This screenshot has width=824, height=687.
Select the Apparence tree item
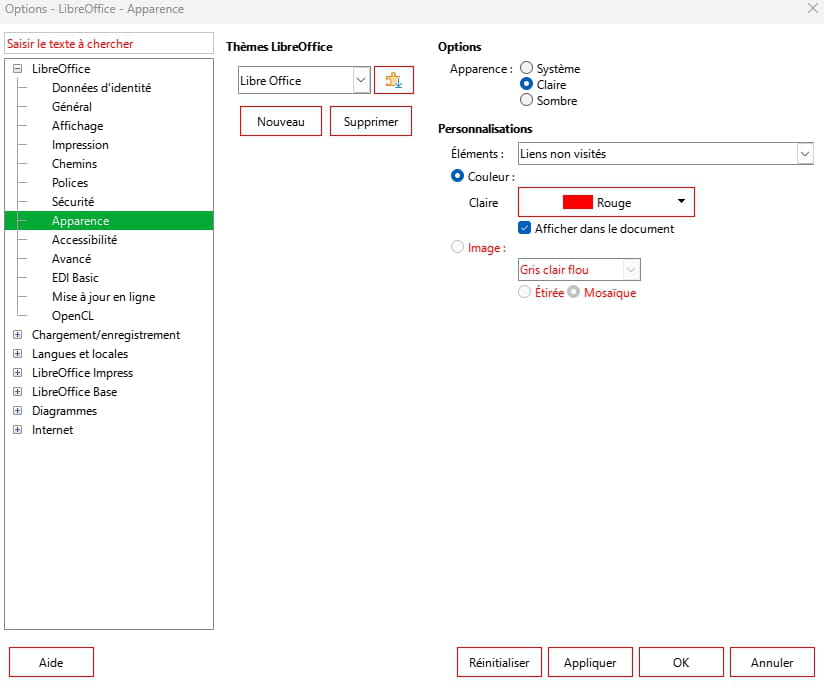click(109, 221)
